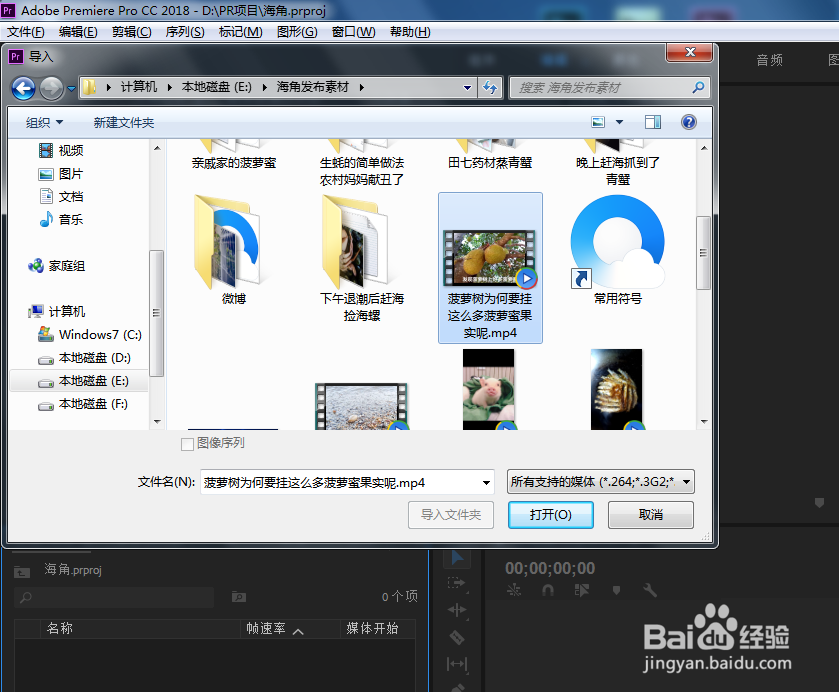Open drive 本地磁盘 (E:) in sidebar
The image size is (839, 692).
point(83,381)
